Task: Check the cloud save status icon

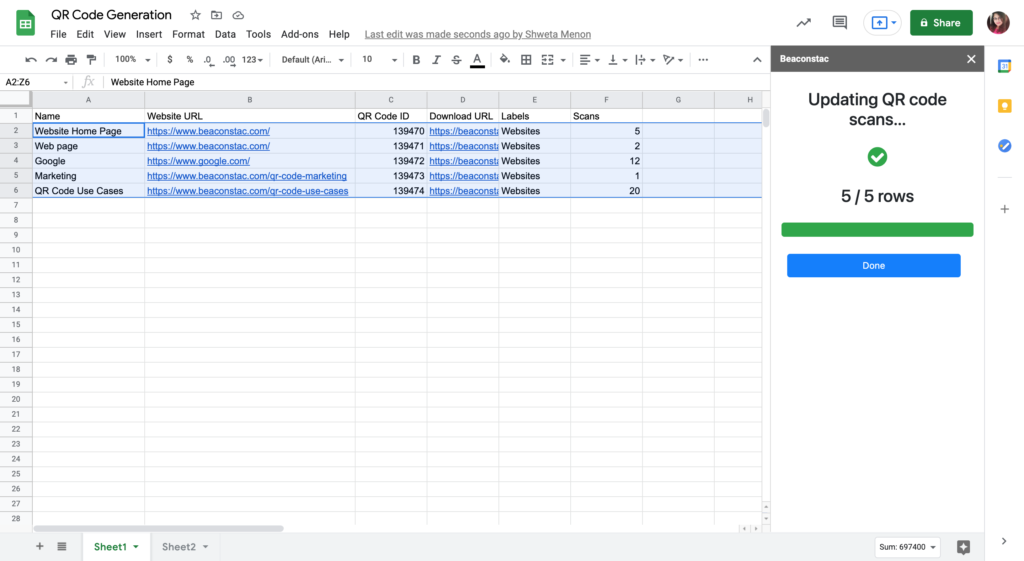Action: [238, 15]
